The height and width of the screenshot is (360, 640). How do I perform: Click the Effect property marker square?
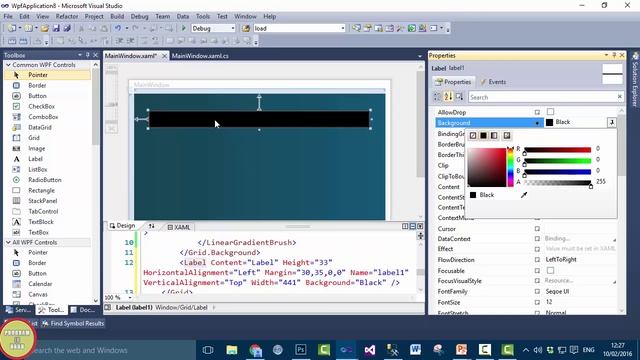click(x=537, y=249)
